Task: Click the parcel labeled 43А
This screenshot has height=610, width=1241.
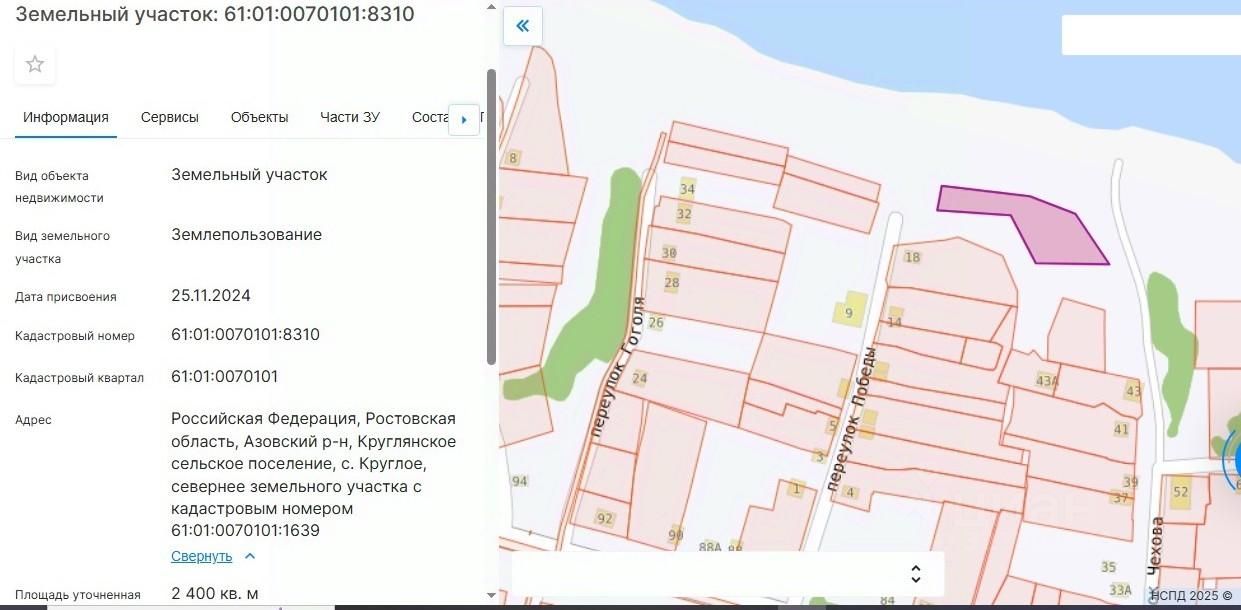Action: pos(1047,380)
